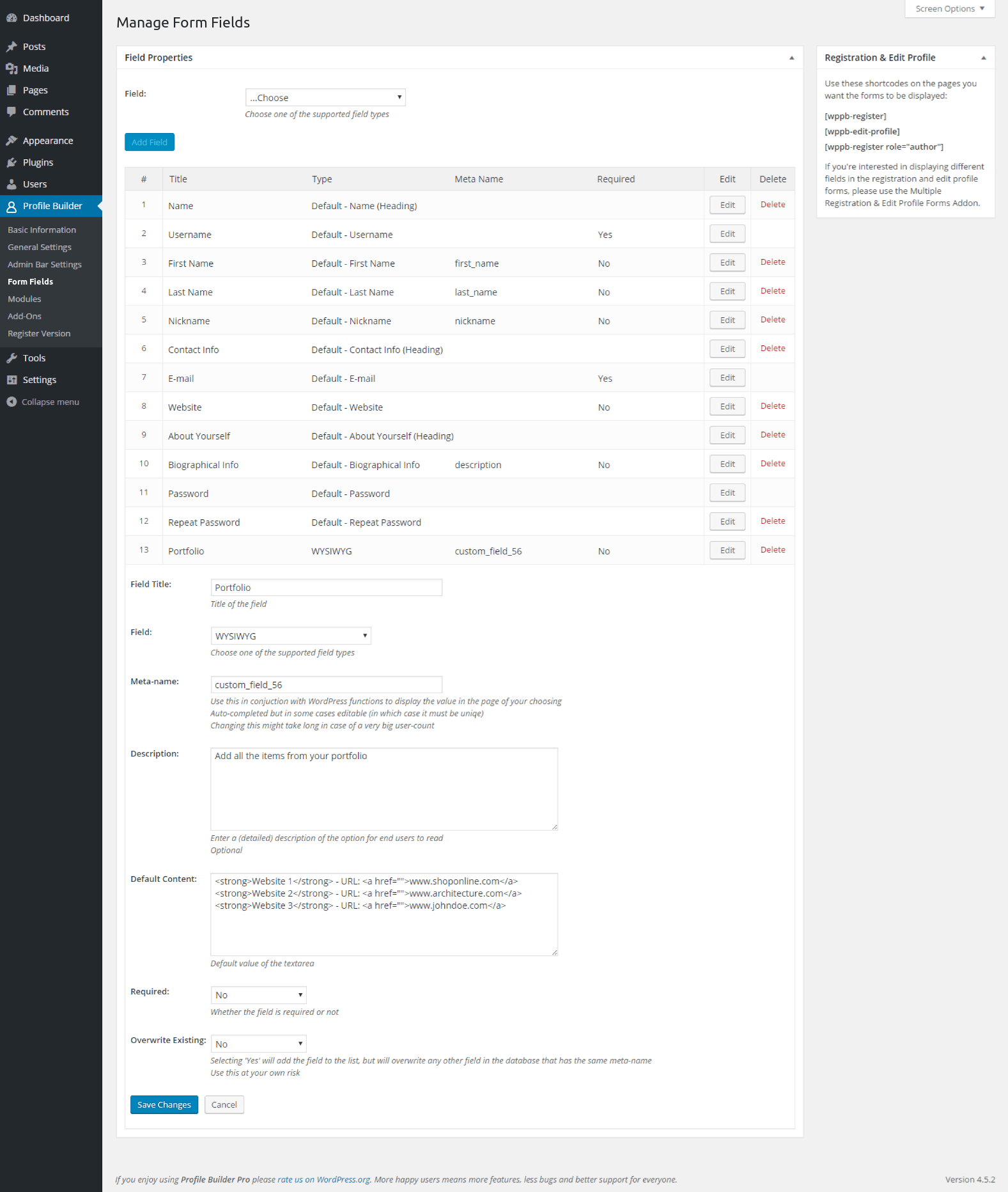Screen dimensions: 1008x1192
Task: Click into the Field Title input
Action: pos(326,587)
